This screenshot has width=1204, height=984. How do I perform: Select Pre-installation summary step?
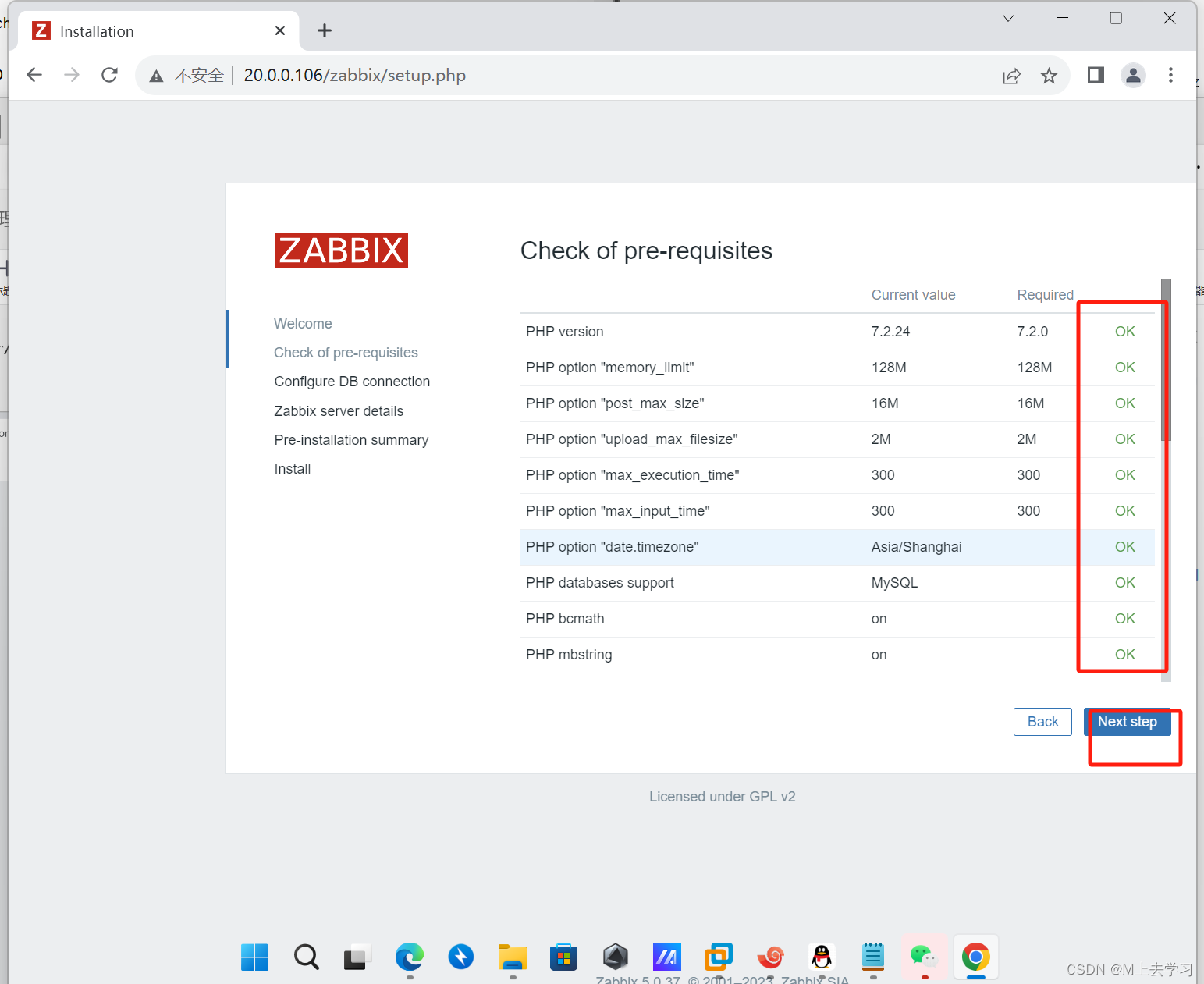tap(351, 440)
